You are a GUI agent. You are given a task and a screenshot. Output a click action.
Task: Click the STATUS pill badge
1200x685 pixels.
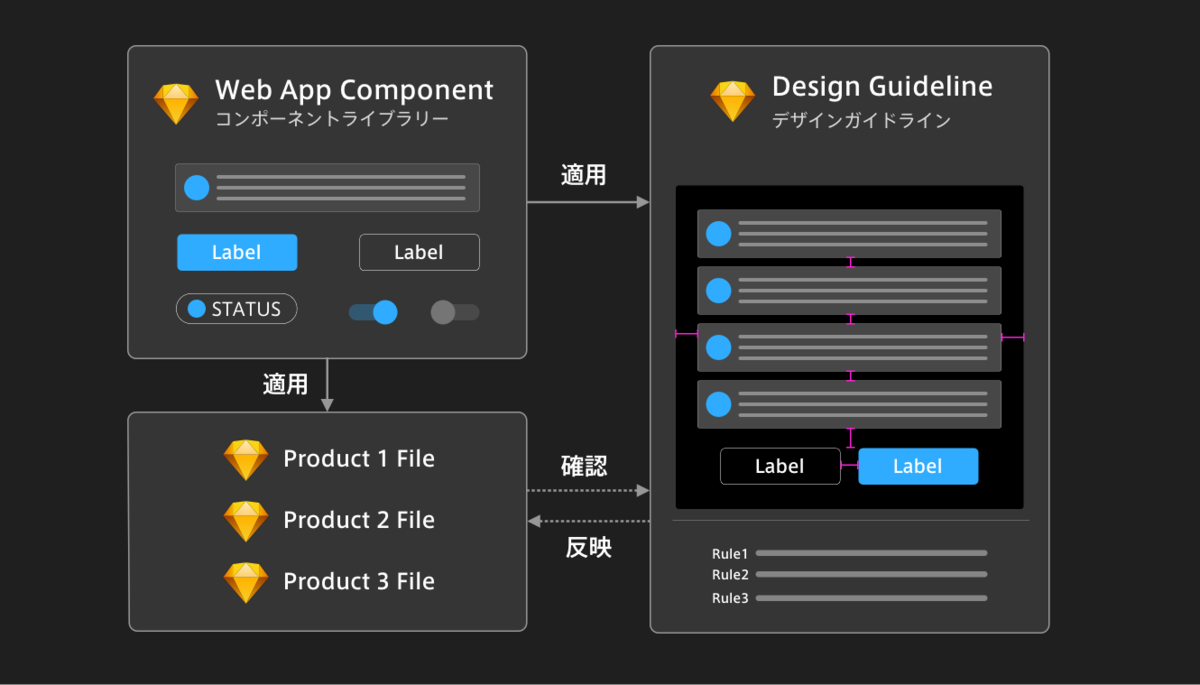click(237, 309)
